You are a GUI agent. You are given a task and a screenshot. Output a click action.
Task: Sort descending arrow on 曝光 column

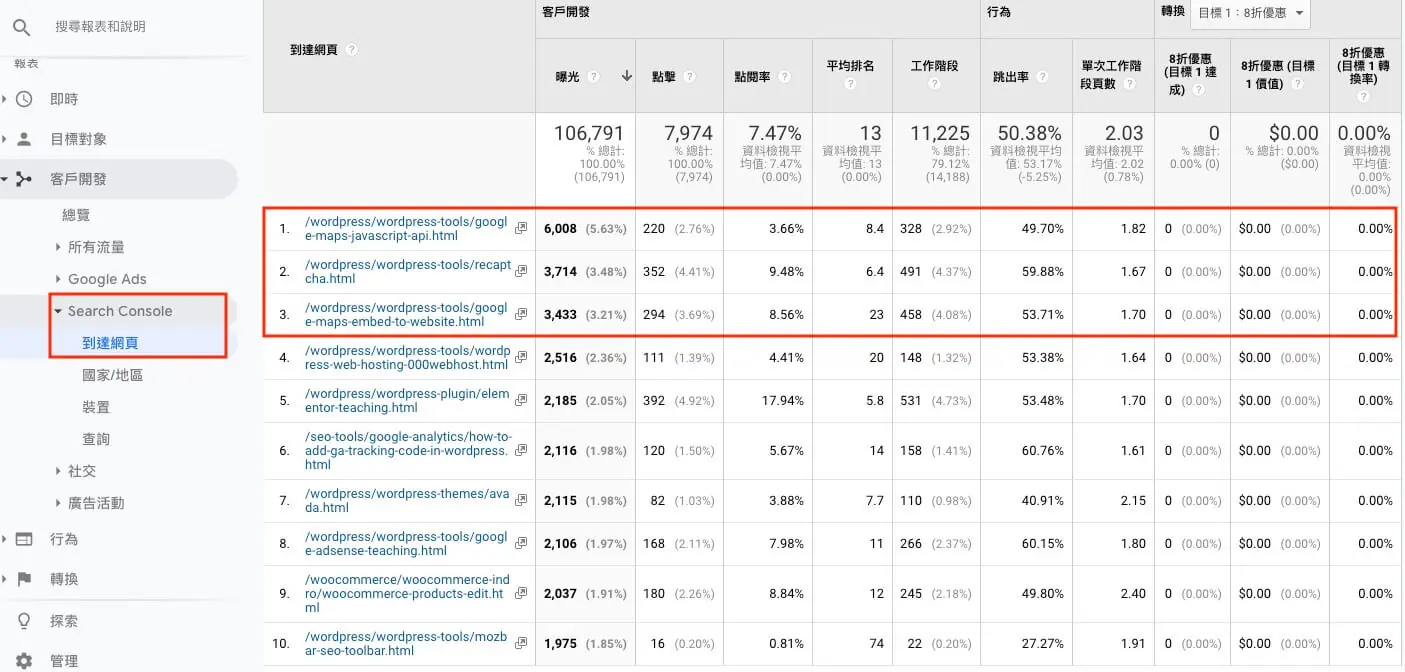[627, 76]
